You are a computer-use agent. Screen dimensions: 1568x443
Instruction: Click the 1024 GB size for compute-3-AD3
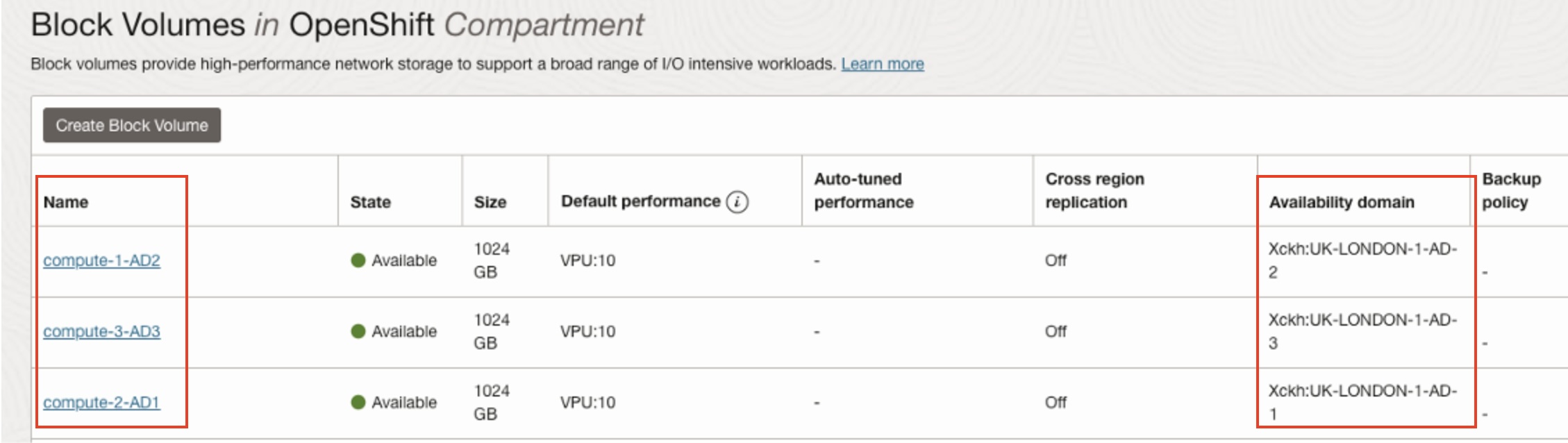tap(492, 331)
